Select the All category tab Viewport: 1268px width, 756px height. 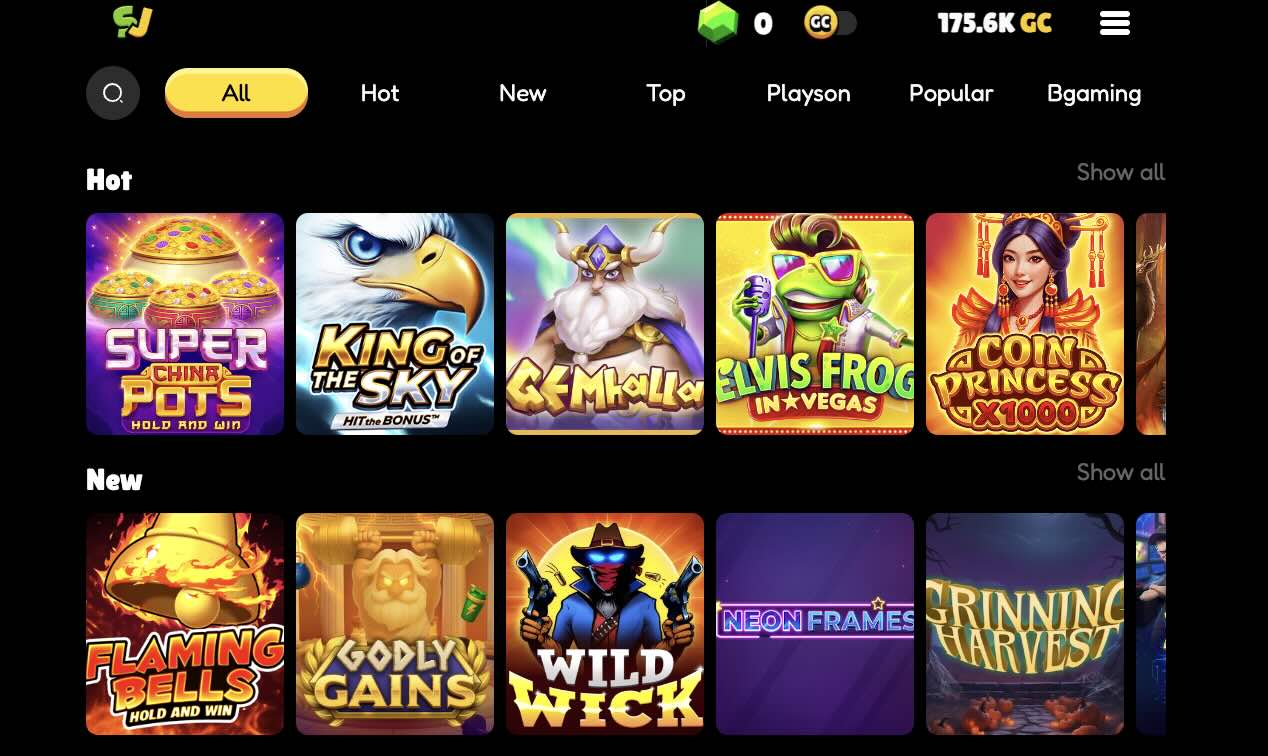(x=236, y=93)
